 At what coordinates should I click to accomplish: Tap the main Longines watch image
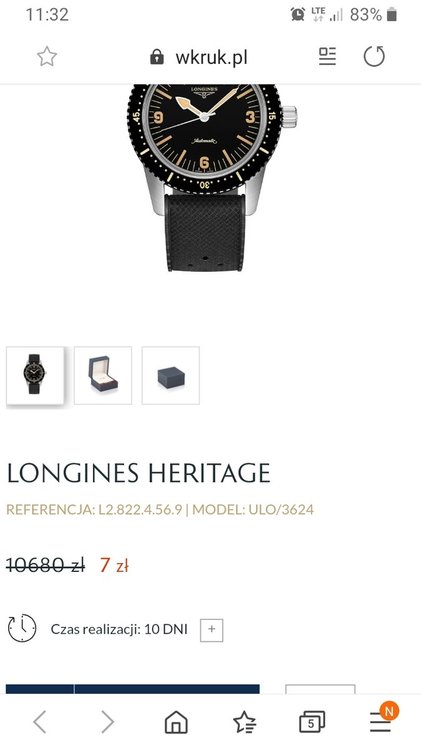[x=212, y=178]
